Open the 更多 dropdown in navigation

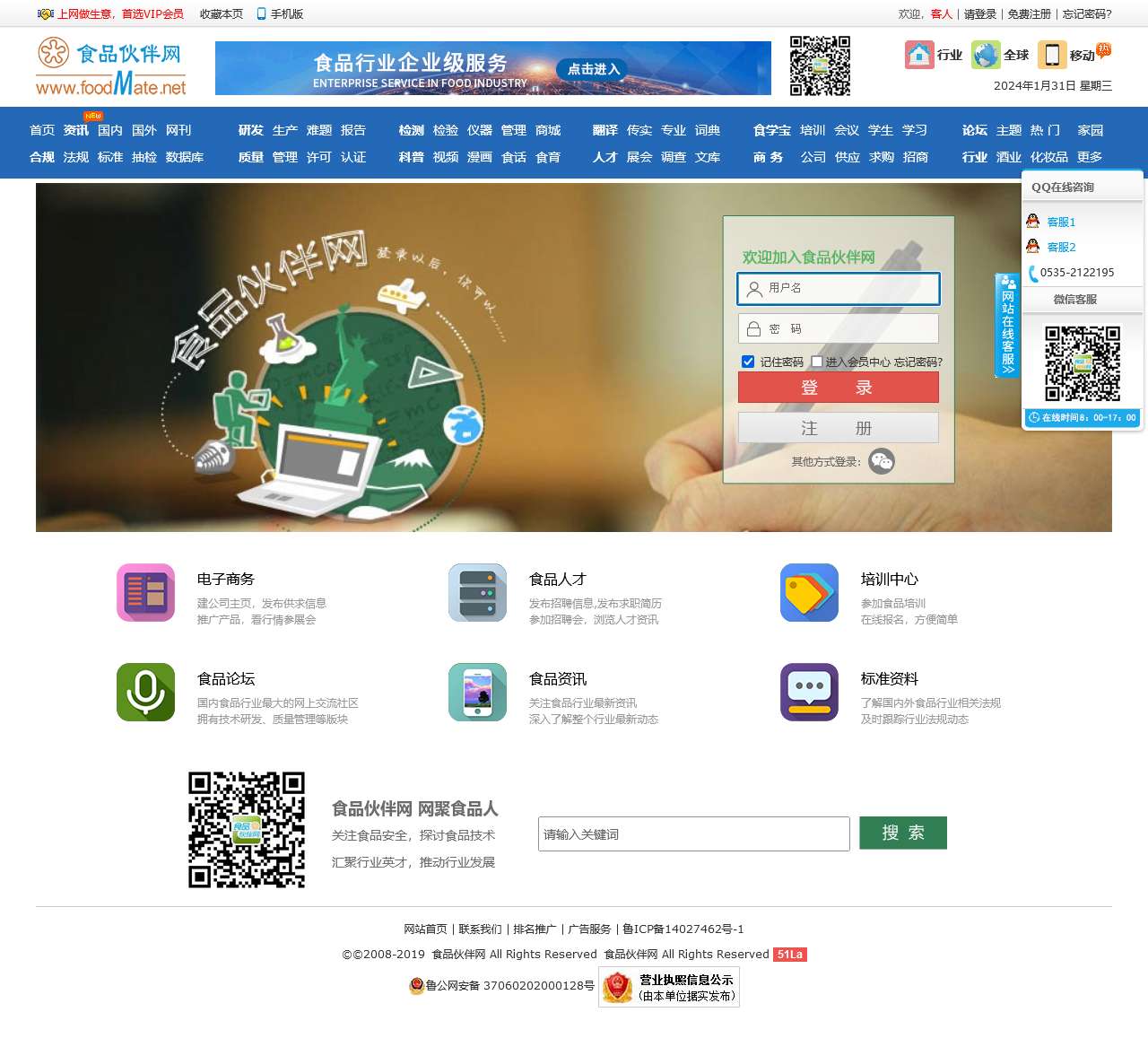tap(1088, 157)
